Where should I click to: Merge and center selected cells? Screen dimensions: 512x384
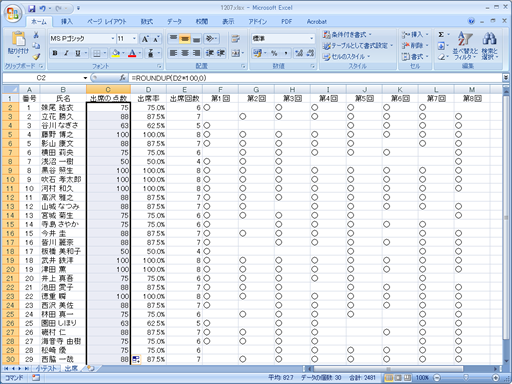pos(236,53)
